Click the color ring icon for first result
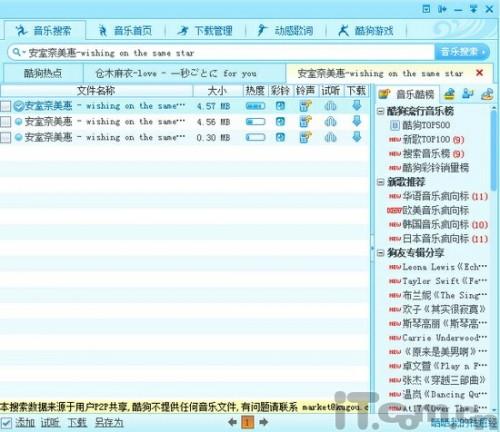Screen dimensions: 500x432 tap(280, 106)
